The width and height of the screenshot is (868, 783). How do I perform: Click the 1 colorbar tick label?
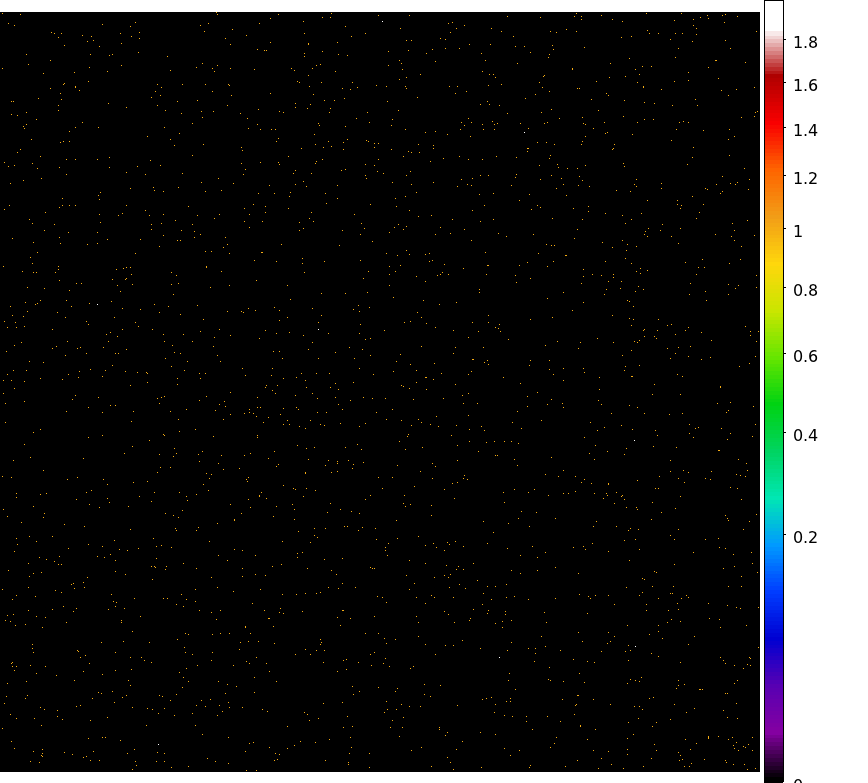[798, 231]
